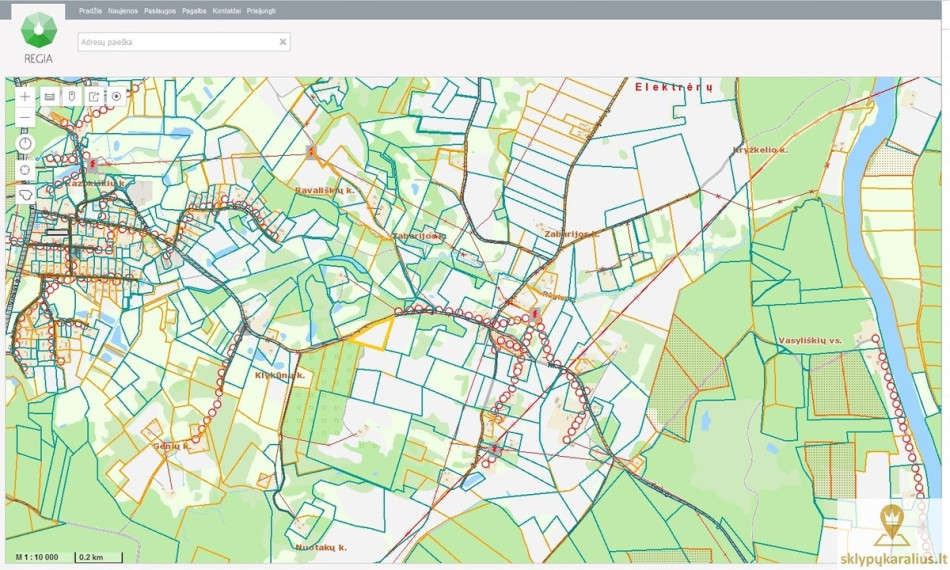Viewport: 950px width, 570px height.
Task: Open the Paslaugos menu item
Action: click(x=160, y=11)
